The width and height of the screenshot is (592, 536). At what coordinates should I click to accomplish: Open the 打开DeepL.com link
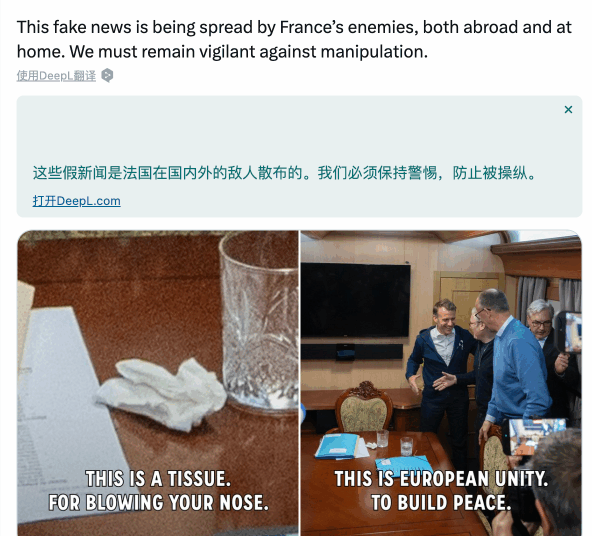(x=77, y=201)
